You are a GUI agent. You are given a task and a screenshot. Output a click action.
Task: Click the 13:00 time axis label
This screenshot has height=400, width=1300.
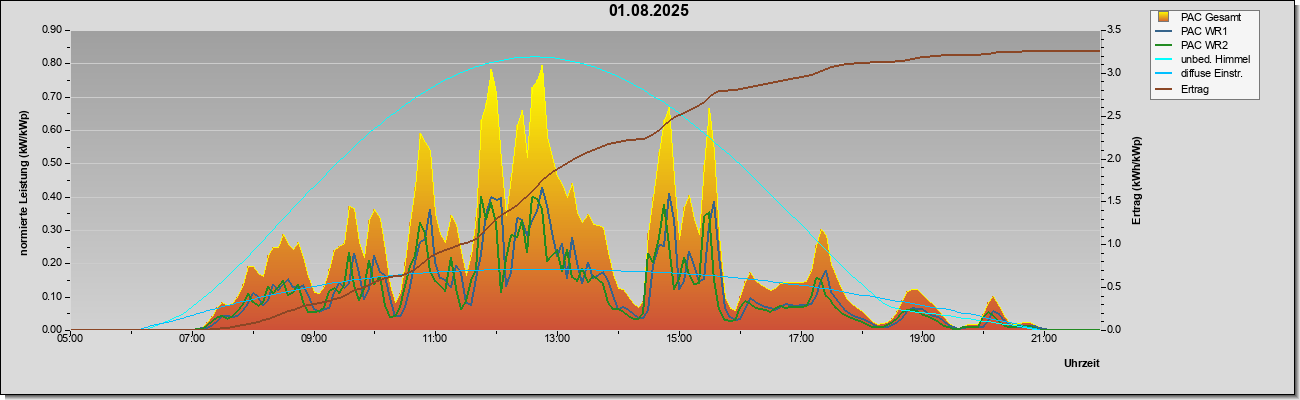tap(557, 339)
